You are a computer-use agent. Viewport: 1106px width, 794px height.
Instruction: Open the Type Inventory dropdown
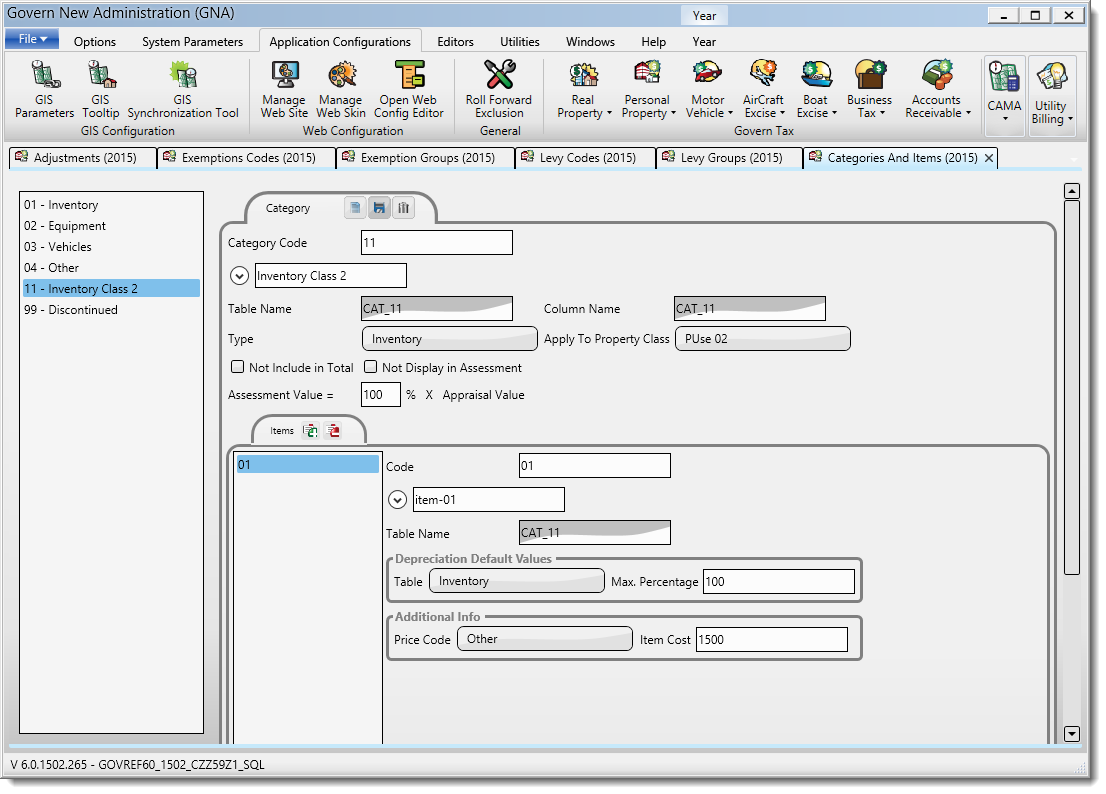point(449,339)
